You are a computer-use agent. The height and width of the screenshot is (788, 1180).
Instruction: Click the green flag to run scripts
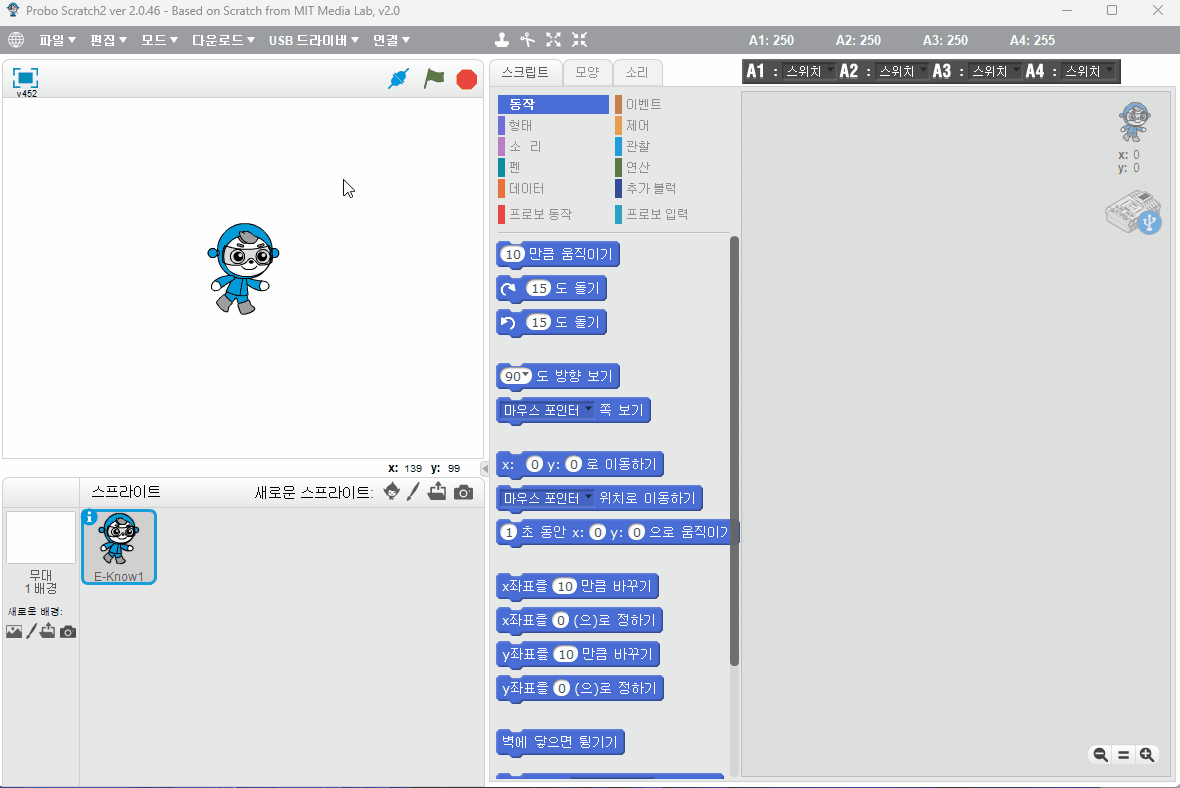click(434, 78)
